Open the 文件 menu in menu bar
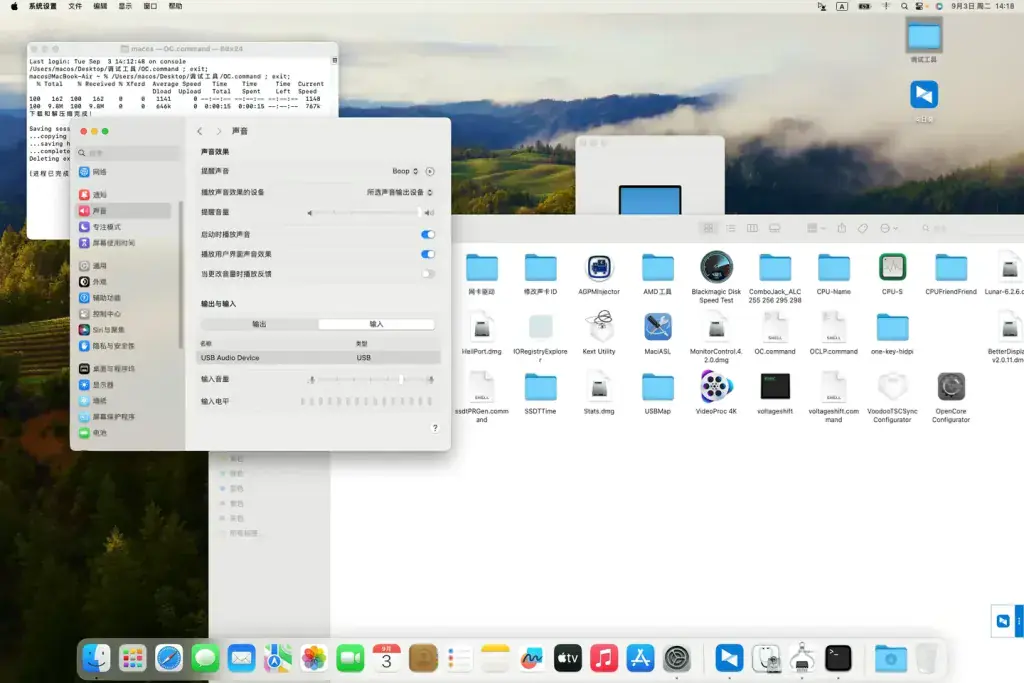Viewport: 1024px width, 683px height. pyautogui.click(x=75, y=6)
